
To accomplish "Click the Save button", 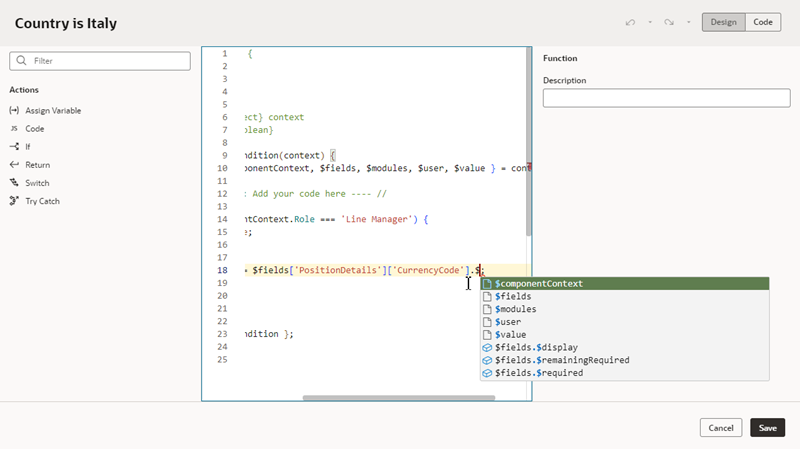I will pyautogui.click(x=767, y=428).
